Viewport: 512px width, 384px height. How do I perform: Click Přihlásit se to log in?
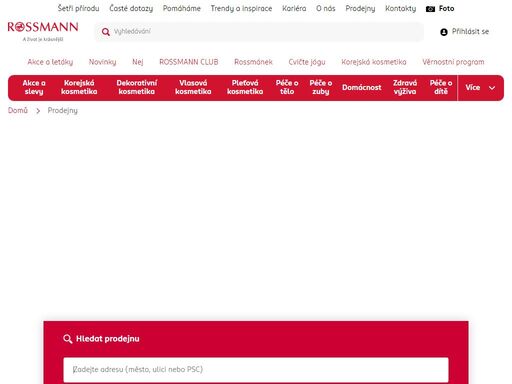tap(470, 32)
